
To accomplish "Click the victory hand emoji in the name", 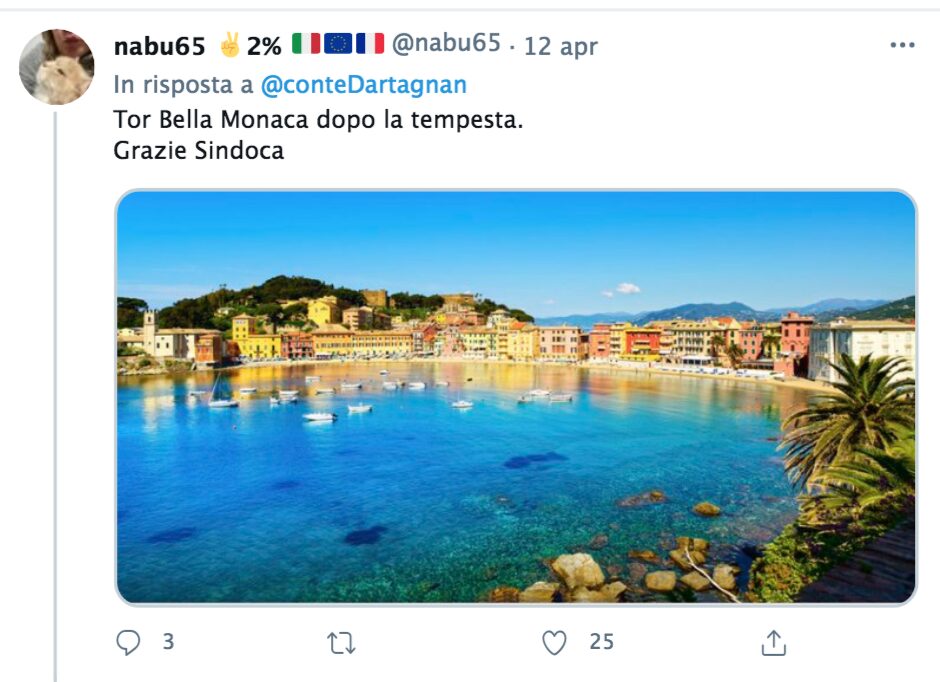I will [230, 45].
